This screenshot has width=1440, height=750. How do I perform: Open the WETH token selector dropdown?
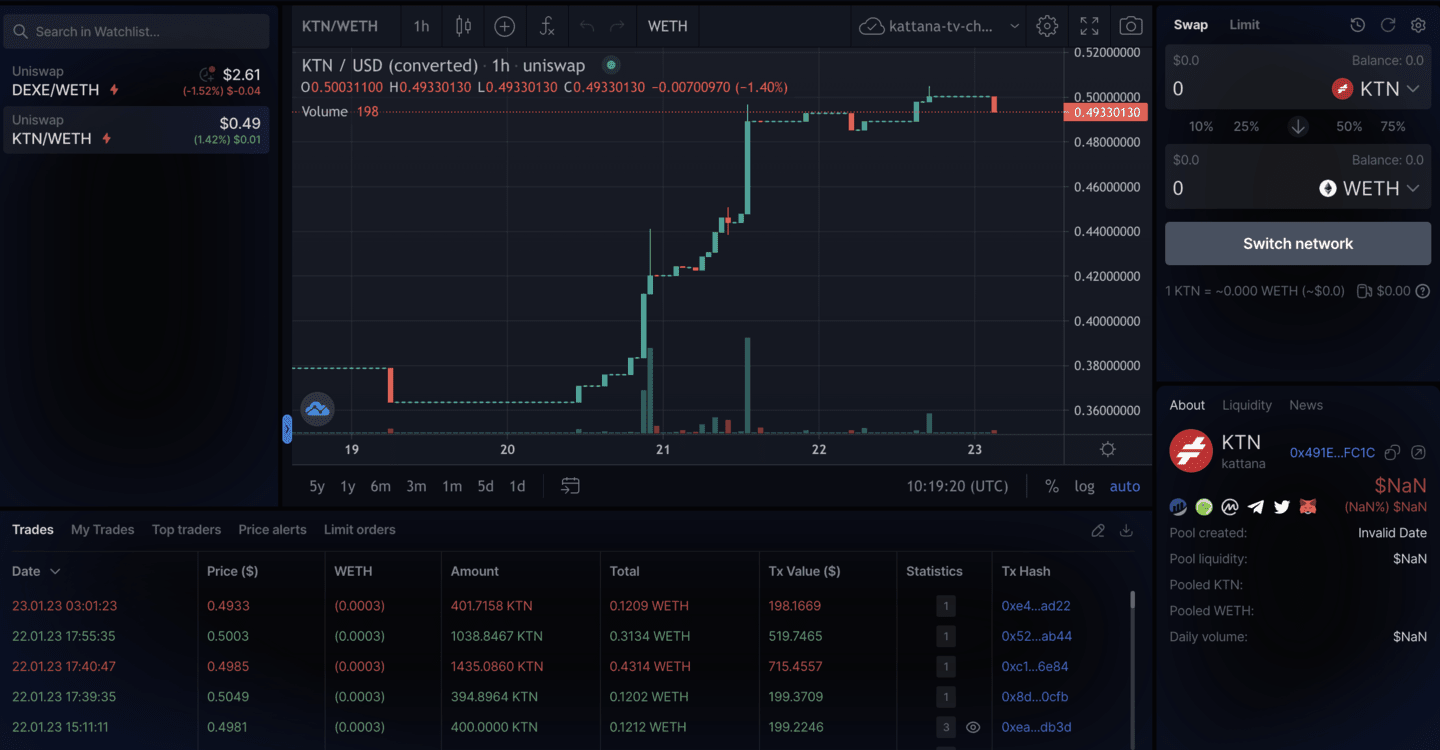click(x=1370, y=188)
